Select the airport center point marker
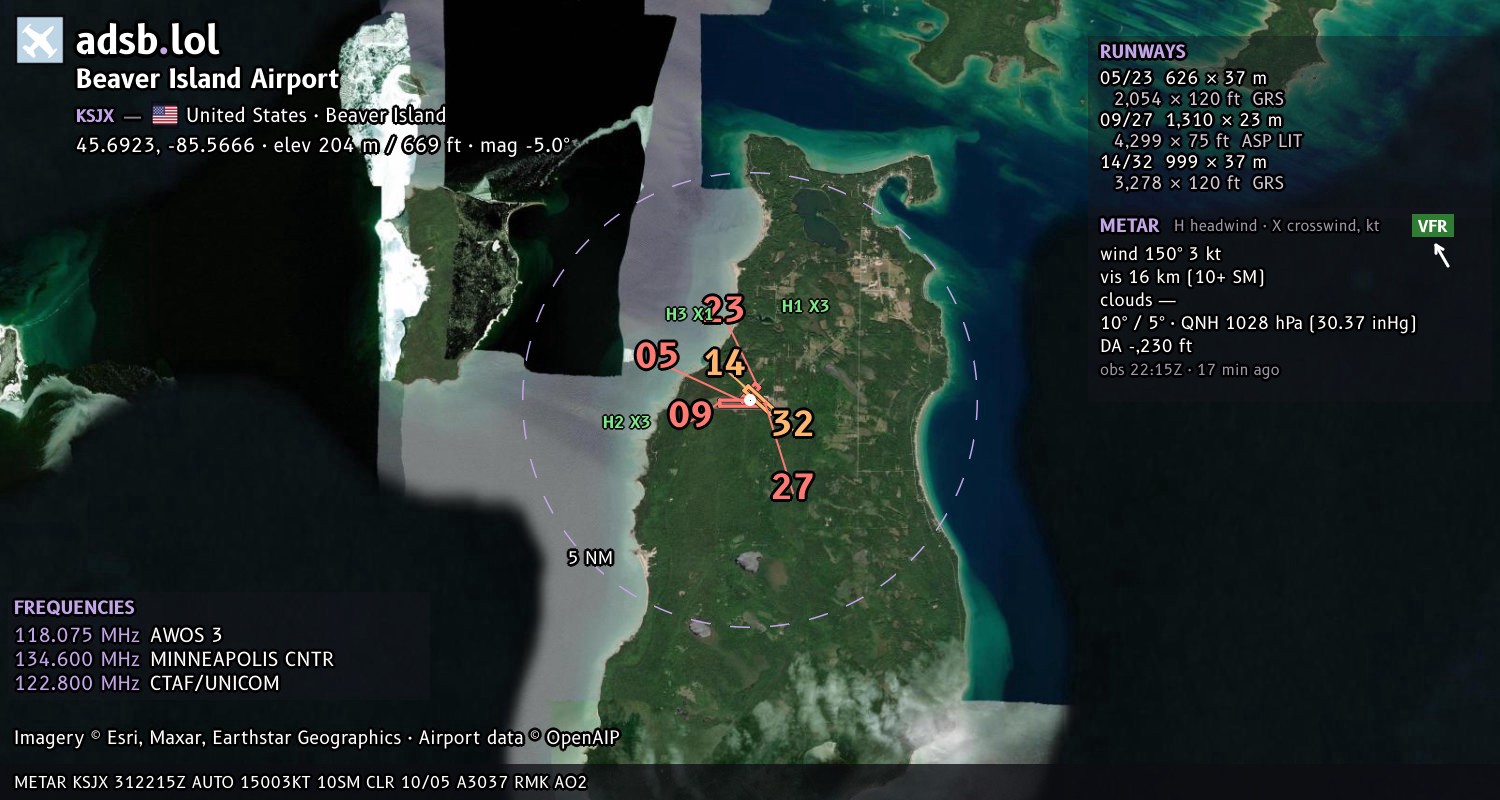 tap(750, 399)
